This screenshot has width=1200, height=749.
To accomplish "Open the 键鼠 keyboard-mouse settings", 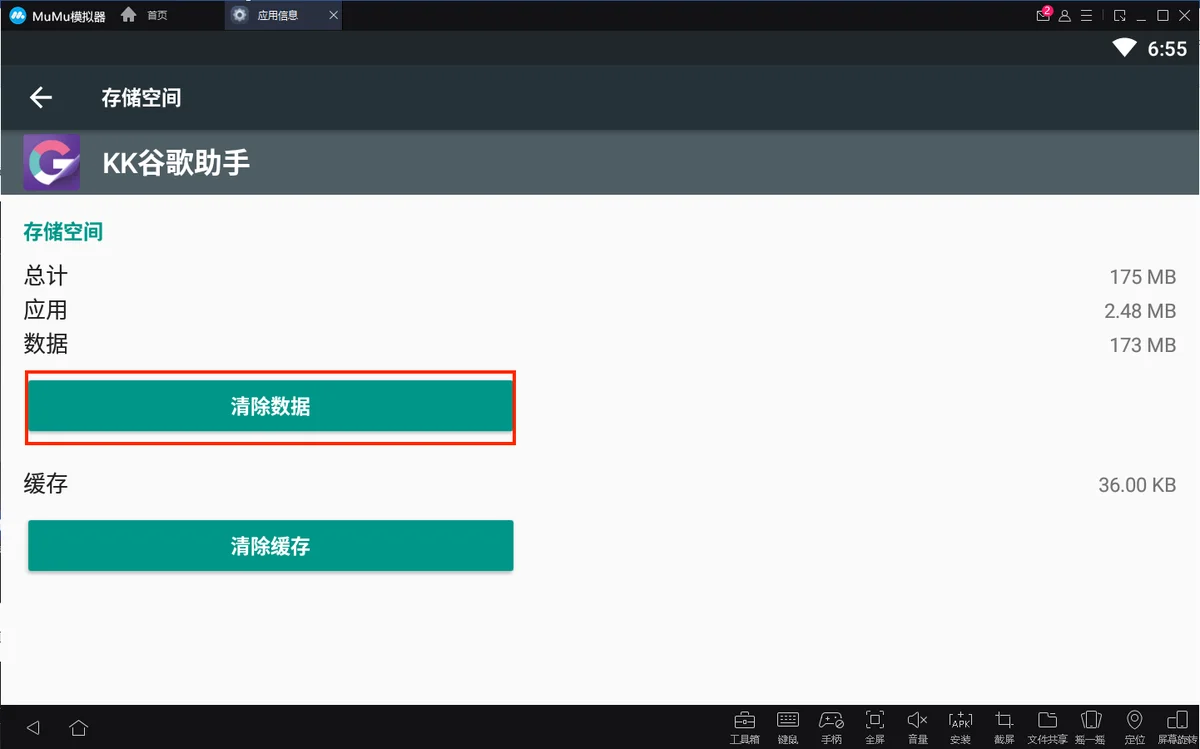I will pos(788,726).
